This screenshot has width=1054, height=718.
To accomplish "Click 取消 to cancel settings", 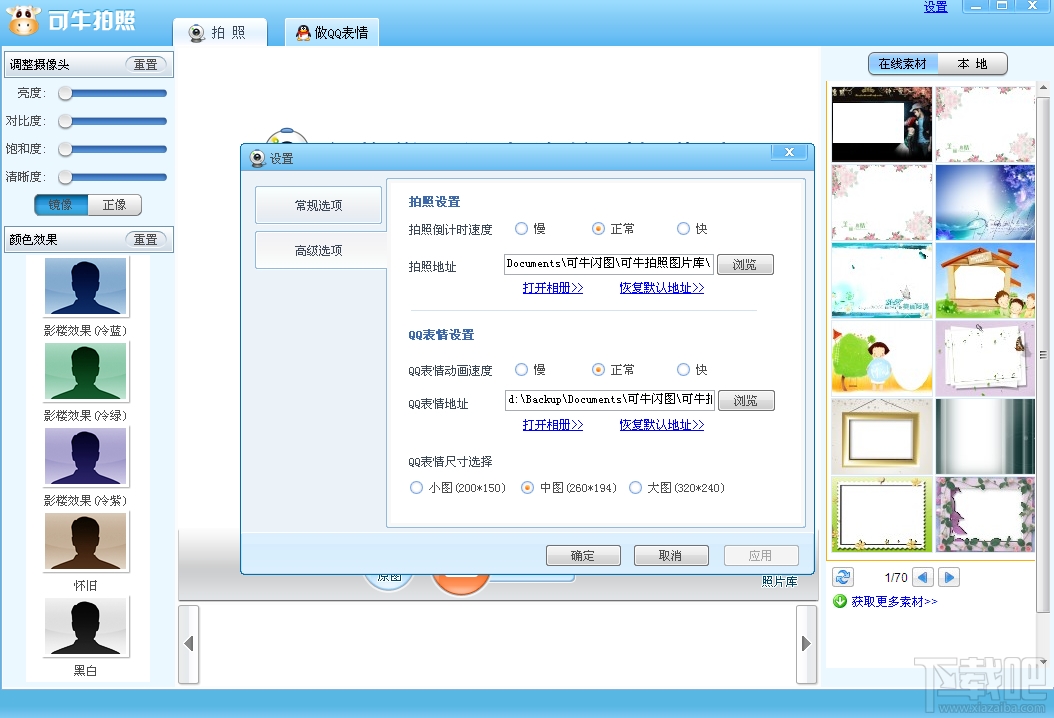I will (671, 555).
